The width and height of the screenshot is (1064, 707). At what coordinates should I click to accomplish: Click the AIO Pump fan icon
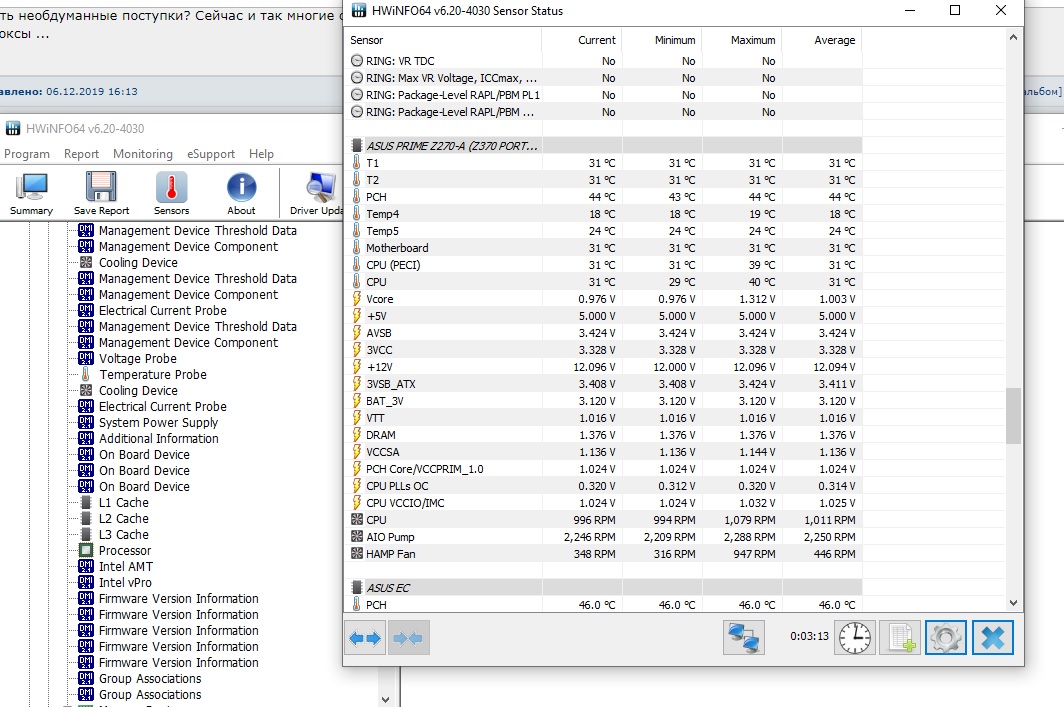pos(357,537)
